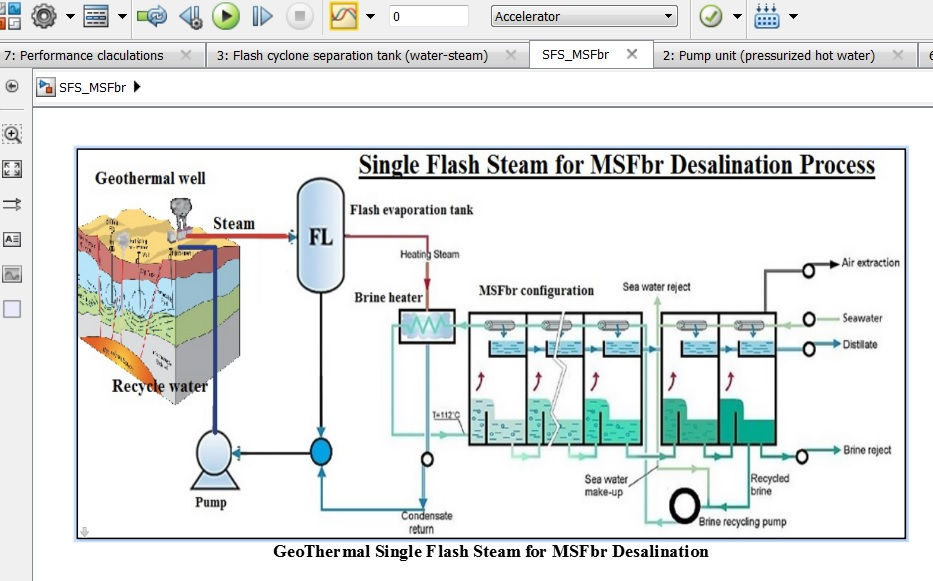Screen dimensions: 933x581
Task: Click the 'Seawater' label
Action: click(862, 318)
